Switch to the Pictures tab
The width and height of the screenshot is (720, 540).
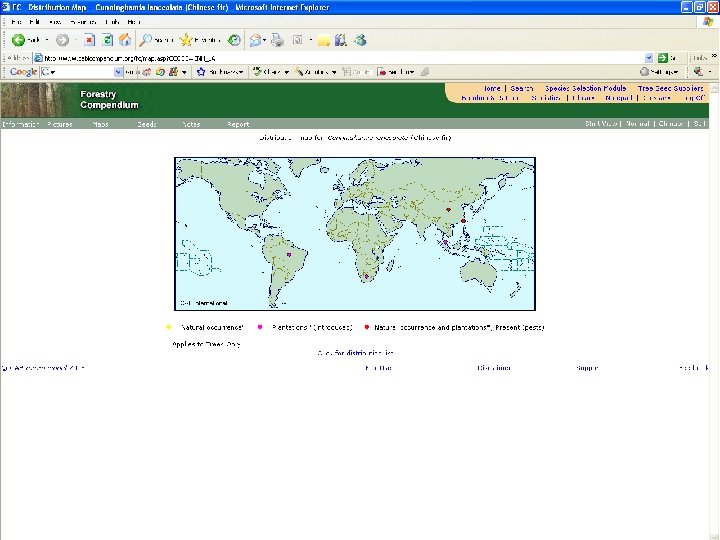click(x=60, y=124)
